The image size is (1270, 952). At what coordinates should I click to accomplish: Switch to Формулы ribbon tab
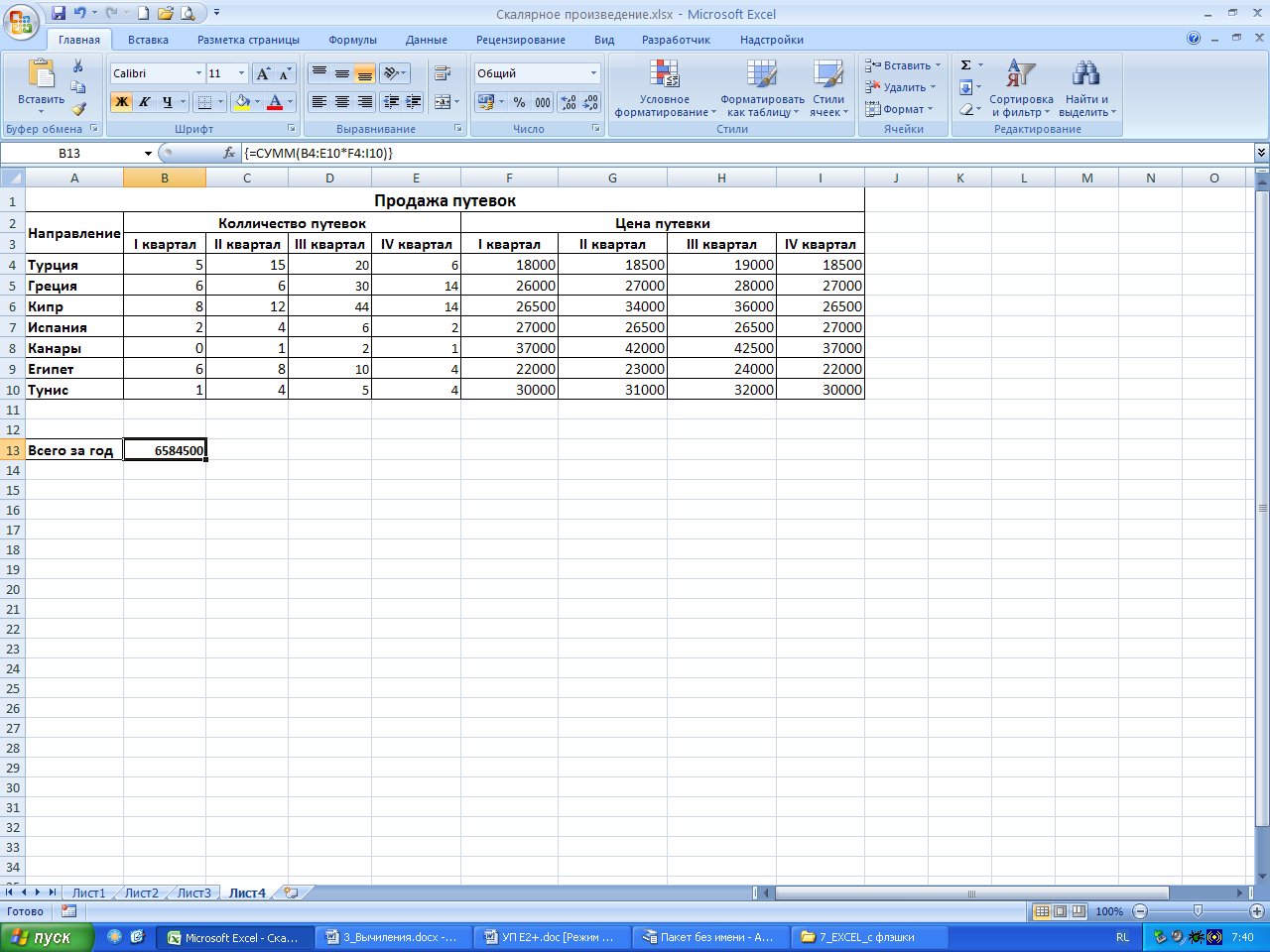(x=352, y=40)
